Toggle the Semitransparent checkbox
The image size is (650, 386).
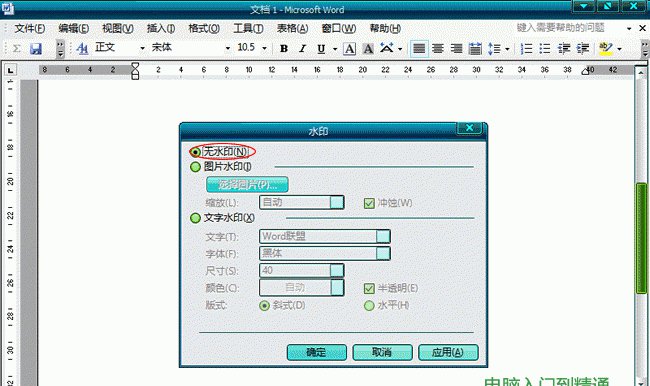coord(369,289)
